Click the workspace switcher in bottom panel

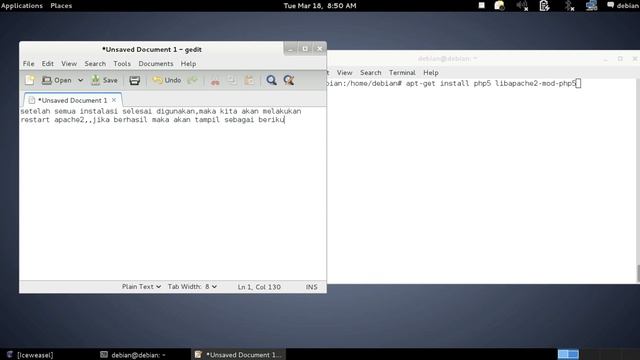pyautogui.click(x=568, y=354)
